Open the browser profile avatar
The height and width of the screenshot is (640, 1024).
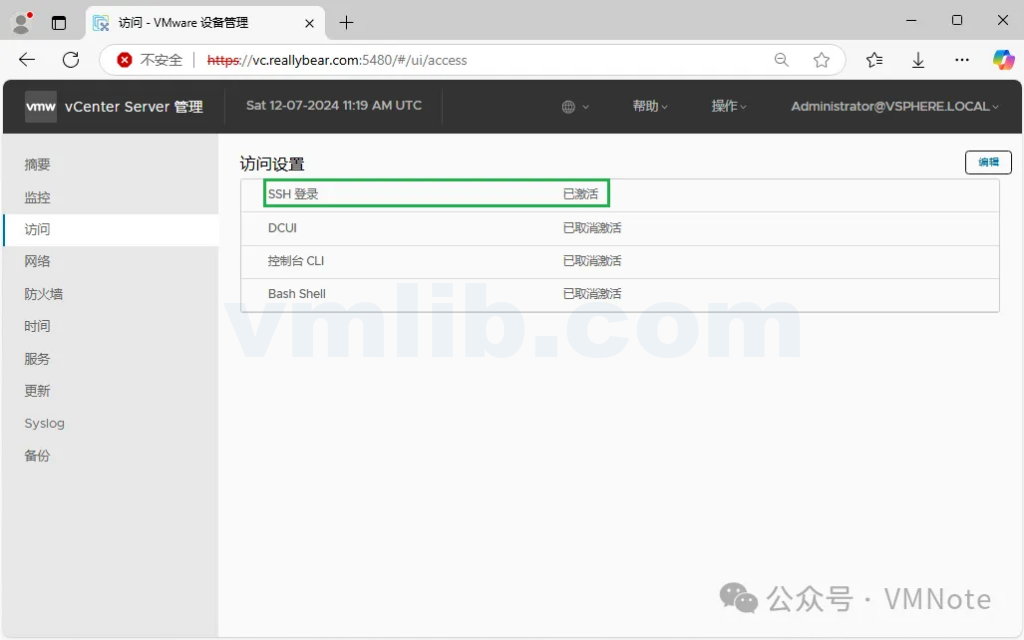coord(20,22)
